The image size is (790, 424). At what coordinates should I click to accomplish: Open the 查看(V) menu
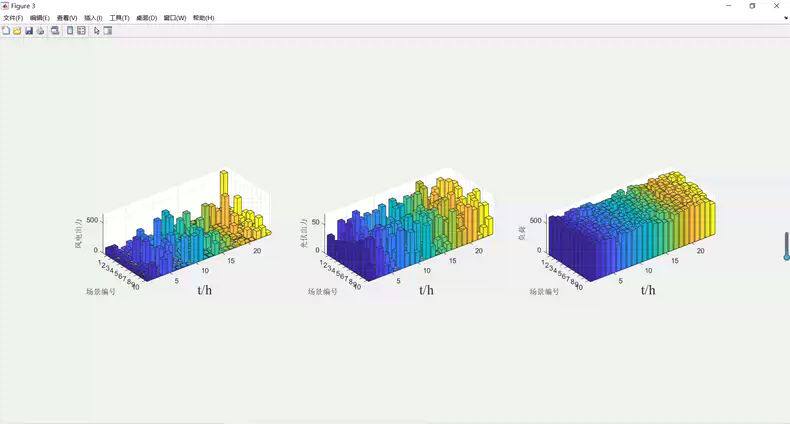click(x=67, y=18)
